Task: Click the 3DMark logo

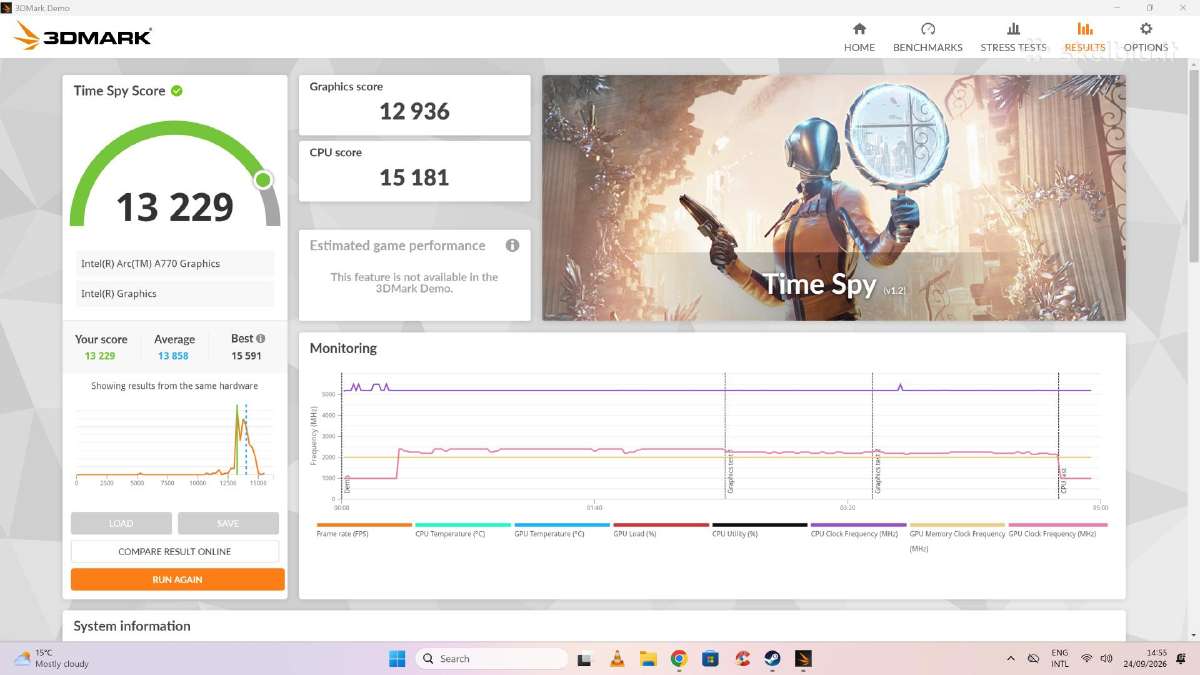Action: (x=83, y=37)
